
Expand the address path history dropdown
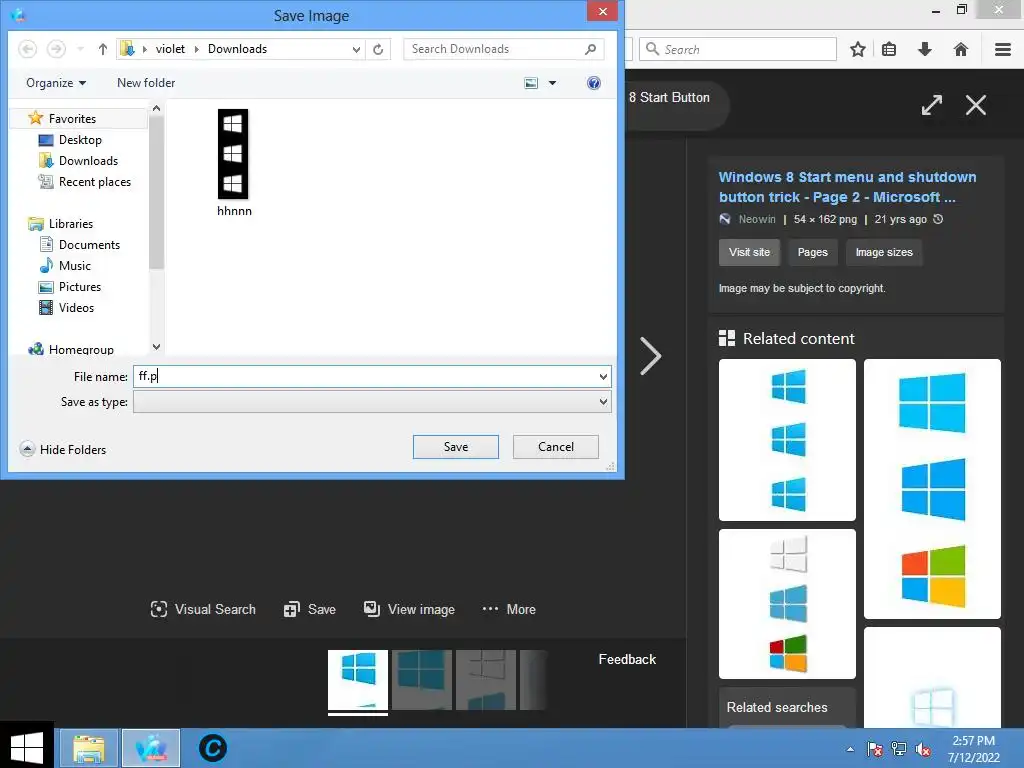(x=356, y=49)
